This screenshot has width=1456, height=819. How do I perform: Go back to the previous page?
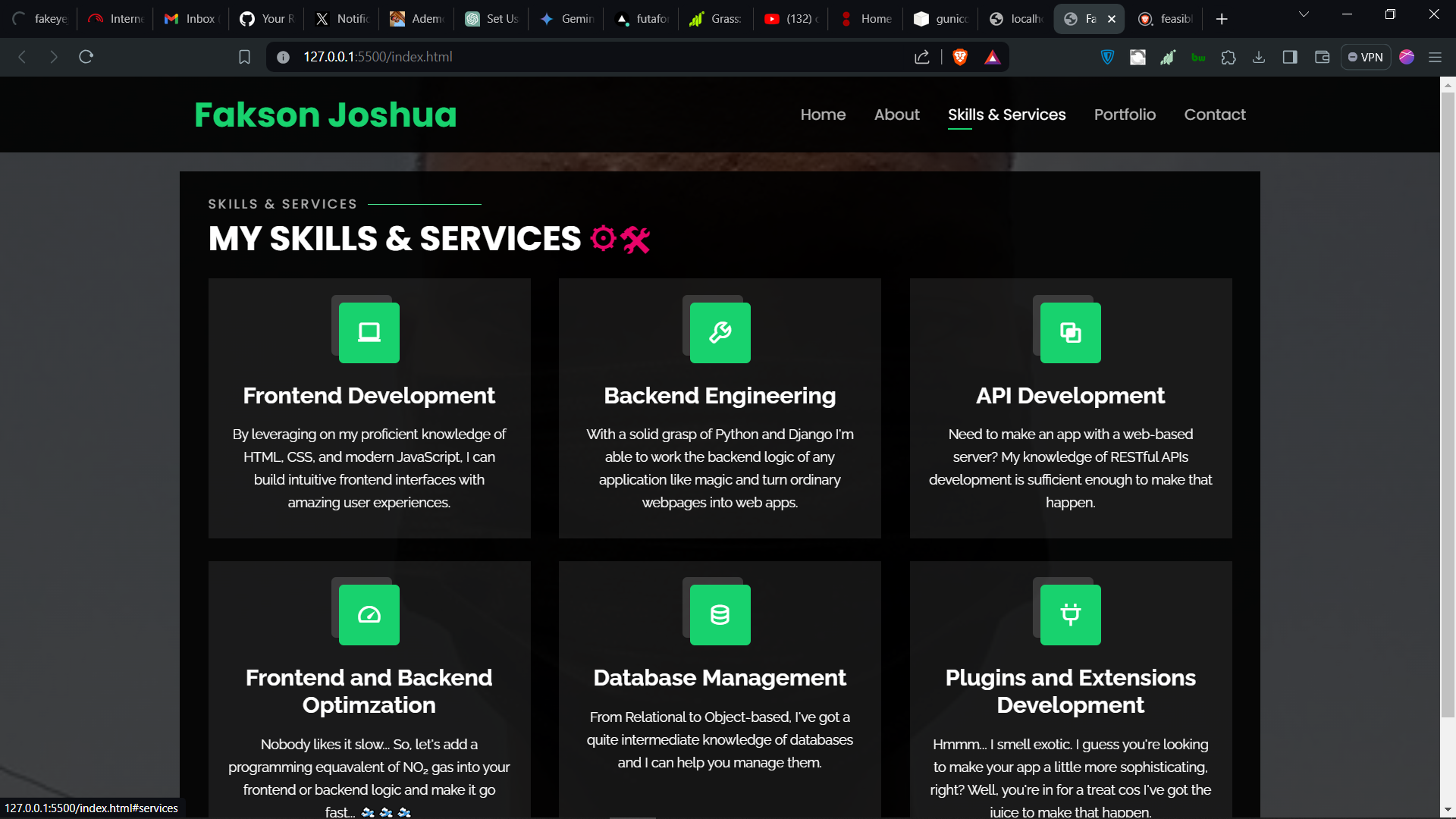22,57
